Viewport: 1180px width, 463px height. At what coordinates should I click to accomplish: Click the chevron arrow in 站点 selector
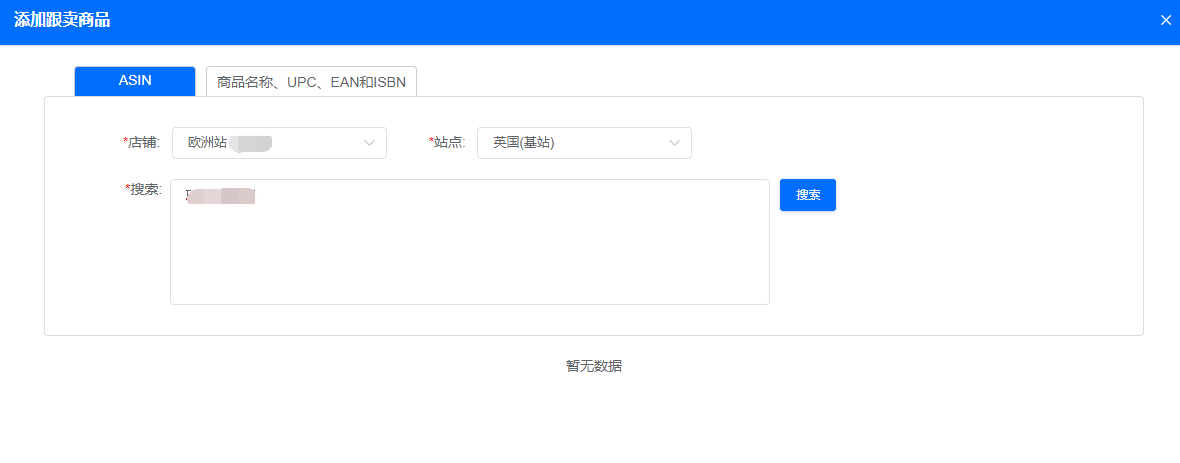coord(674,143)
